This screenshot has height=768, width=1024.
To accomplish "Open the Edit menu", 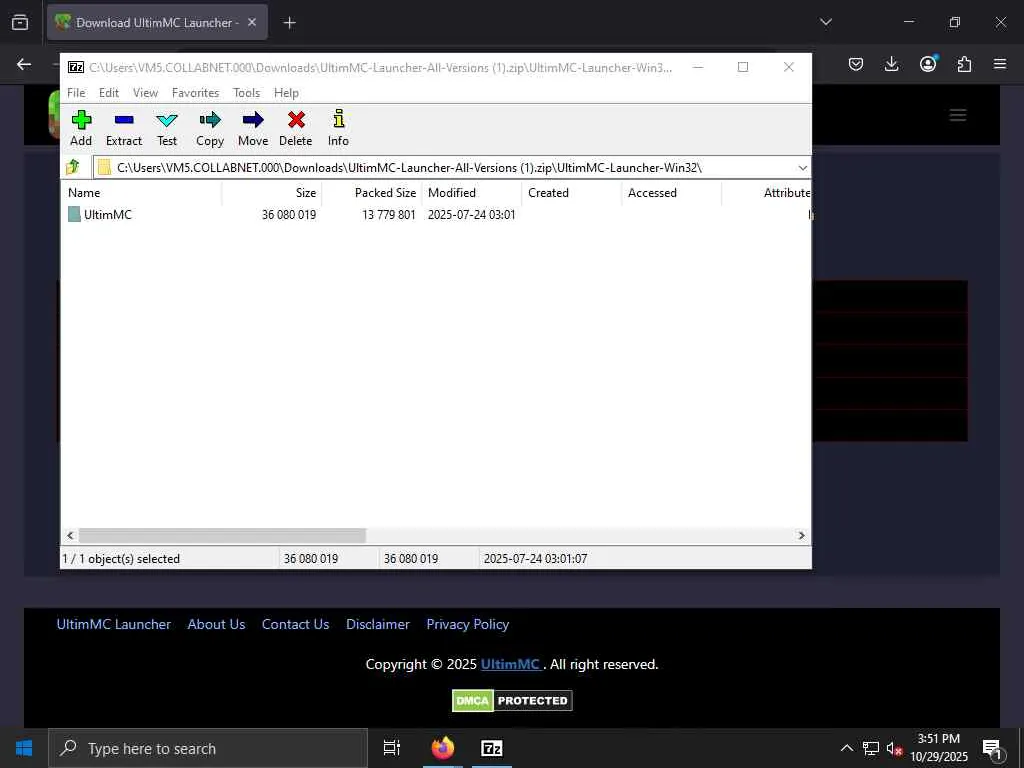I will 109,93.
